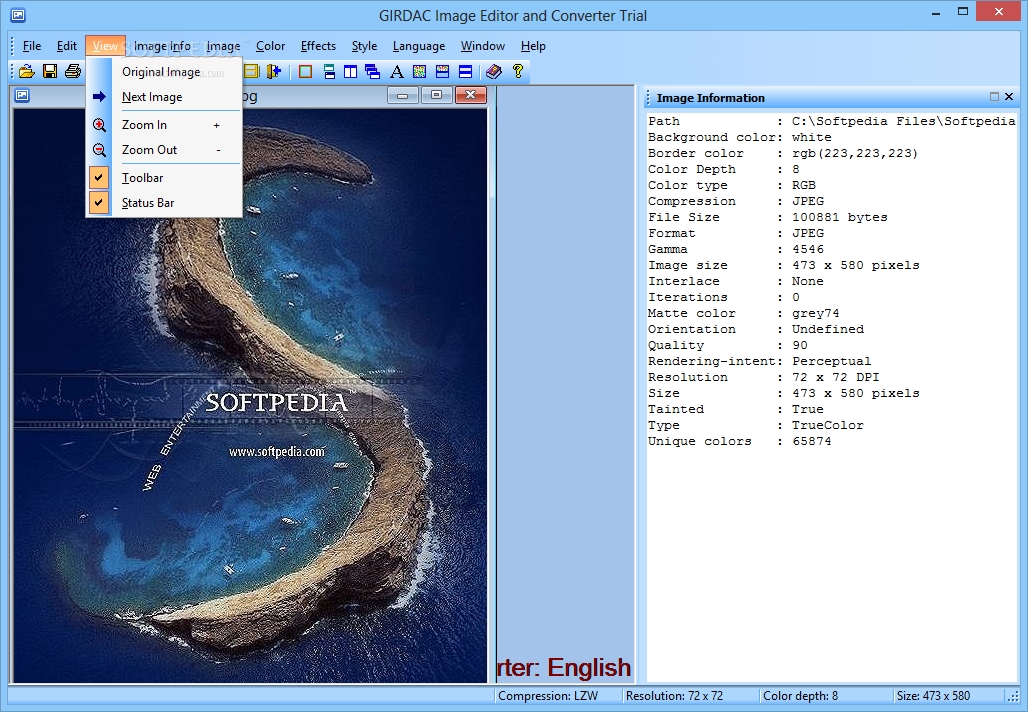Click 'Compression: LZW' in status bar
The image size is (1028, 712).
pos(548,696)
